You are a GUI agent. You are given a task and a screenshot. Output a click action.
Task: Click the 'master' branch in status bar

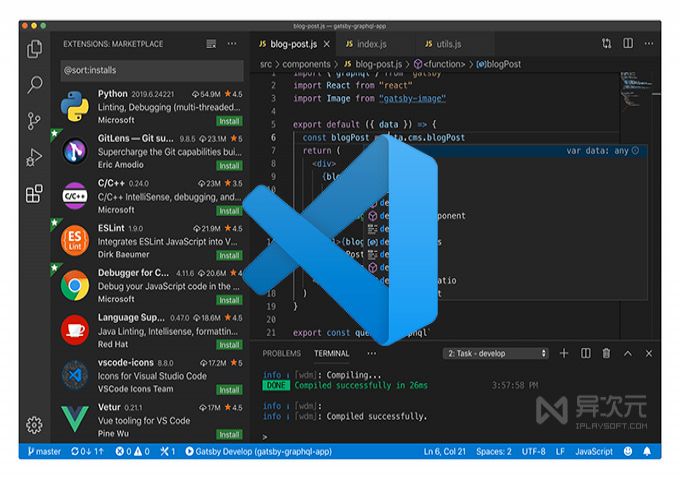44,451
